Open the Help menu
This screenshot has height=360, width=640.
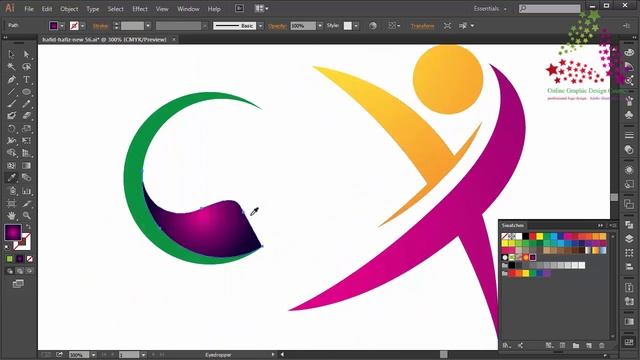pos(214,9)
